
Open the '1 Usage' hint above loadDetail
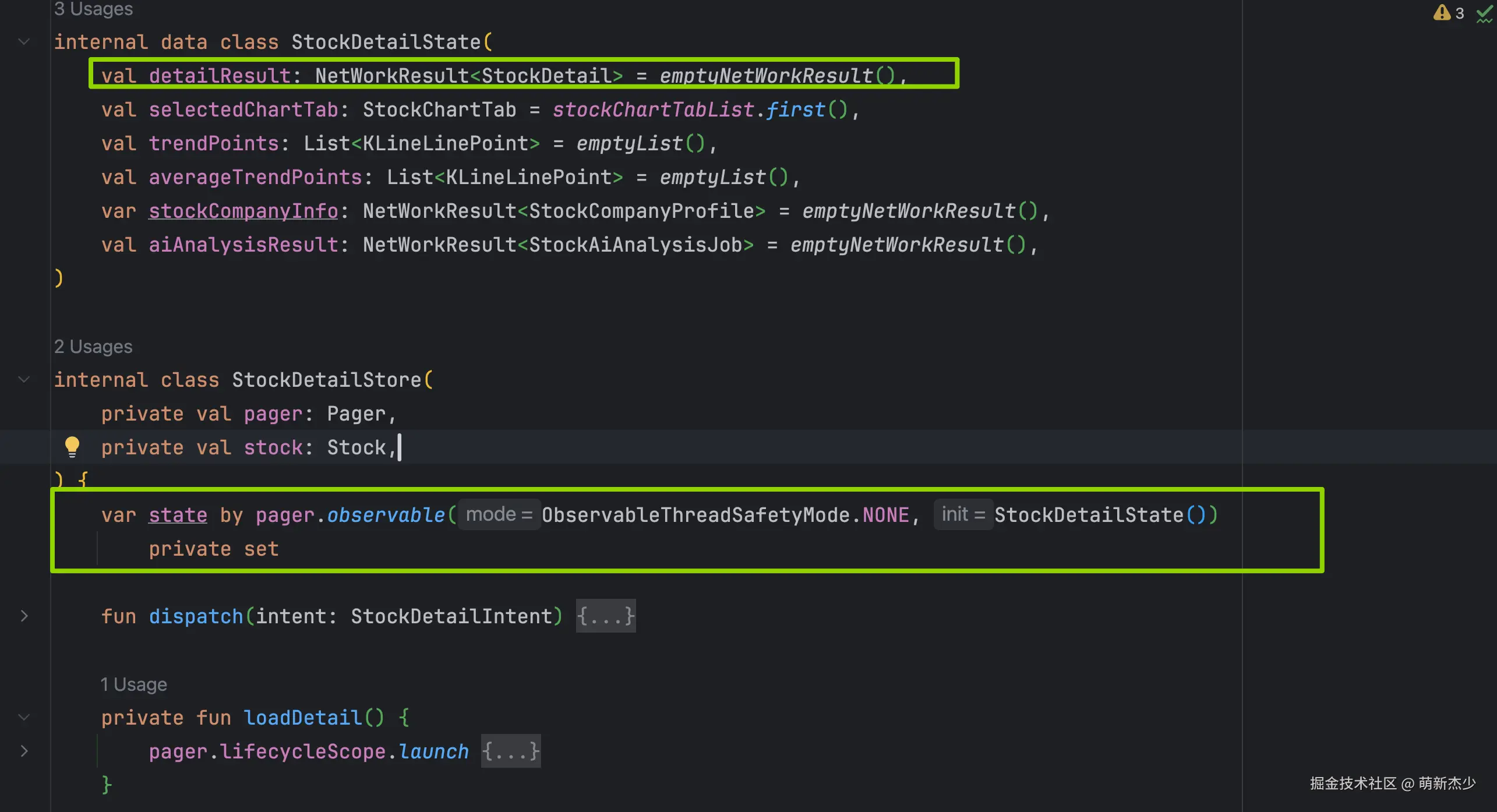coord(133,684)
